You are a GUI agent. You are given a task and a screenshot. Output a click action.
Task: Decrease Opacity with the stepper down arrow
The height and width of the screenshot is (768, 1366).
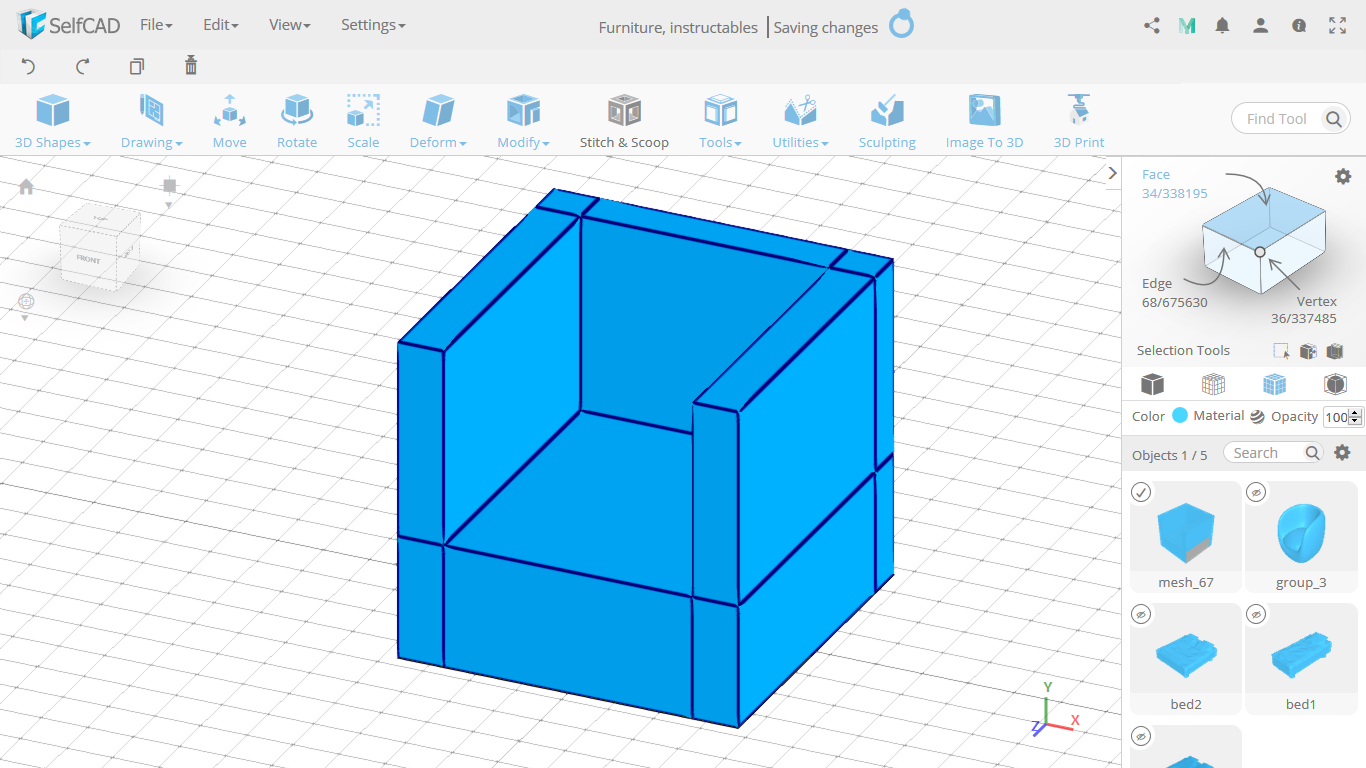coord(1355,421)
